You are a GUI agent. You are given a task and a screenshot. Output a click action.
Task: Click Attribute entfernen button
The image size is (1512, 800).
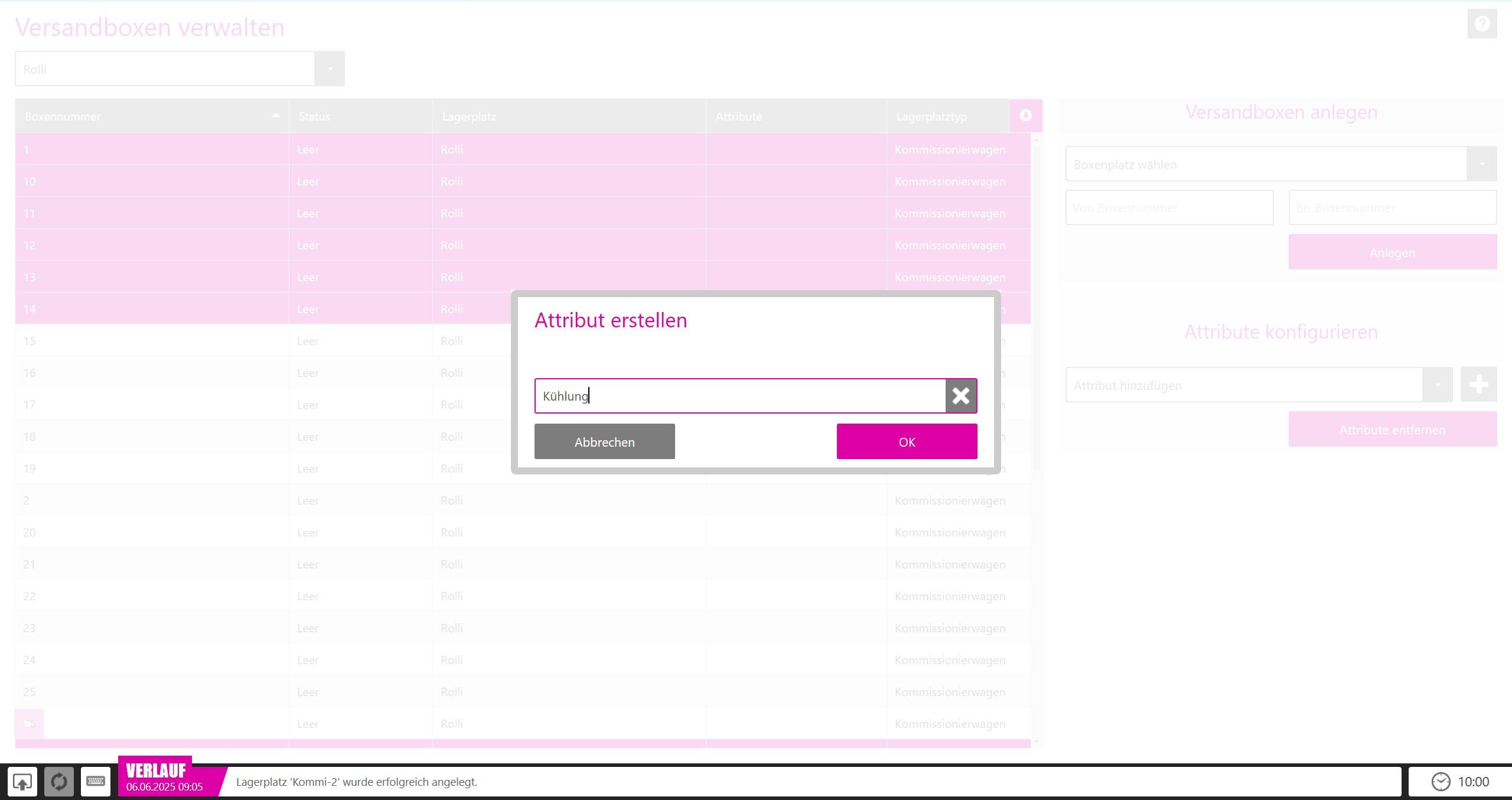click(x=1392, y=430)
